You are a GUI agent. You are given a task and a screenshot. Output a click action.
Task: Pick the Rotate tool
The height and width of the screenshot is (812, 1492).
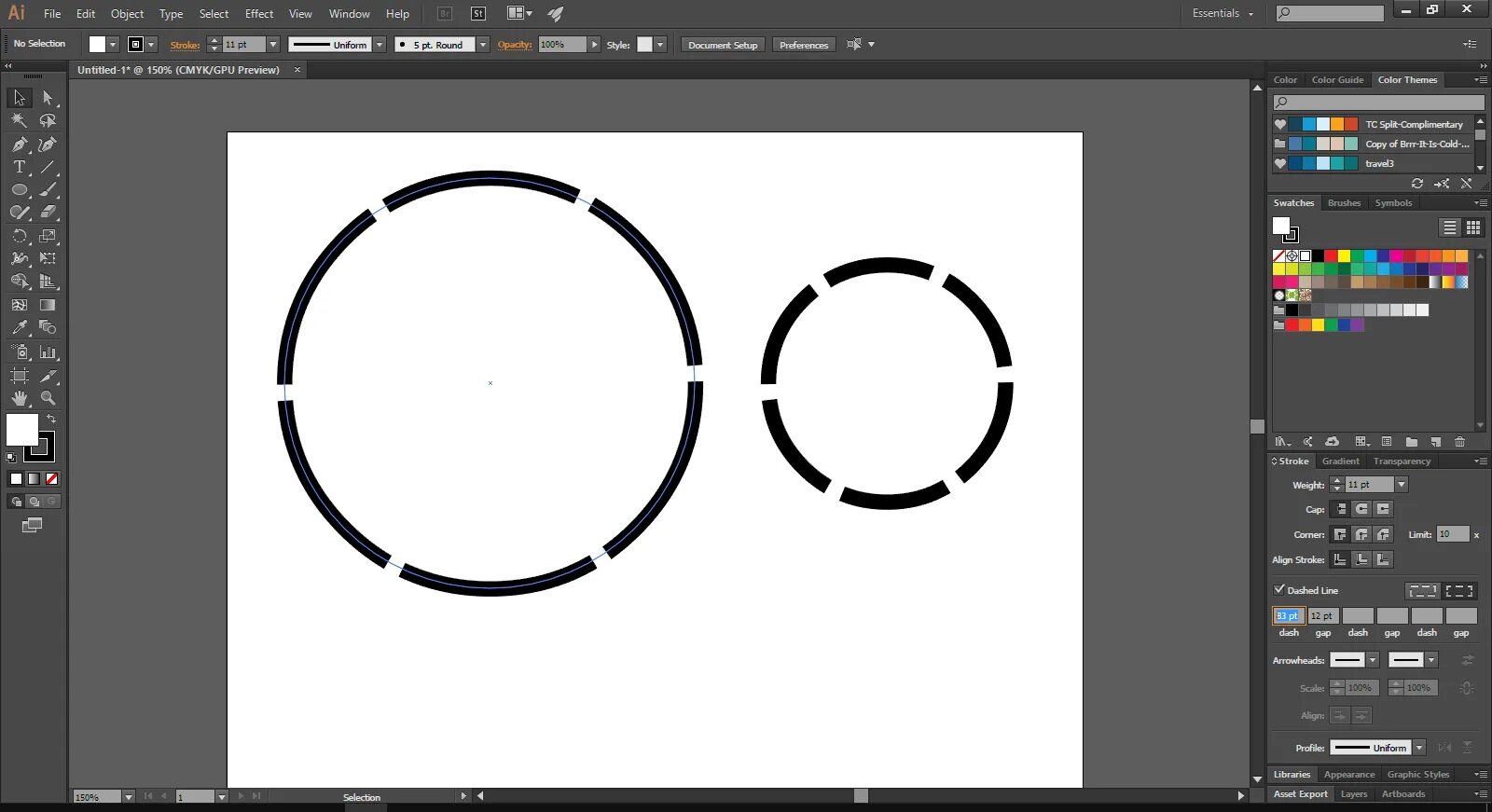click(x=20, y=236)
